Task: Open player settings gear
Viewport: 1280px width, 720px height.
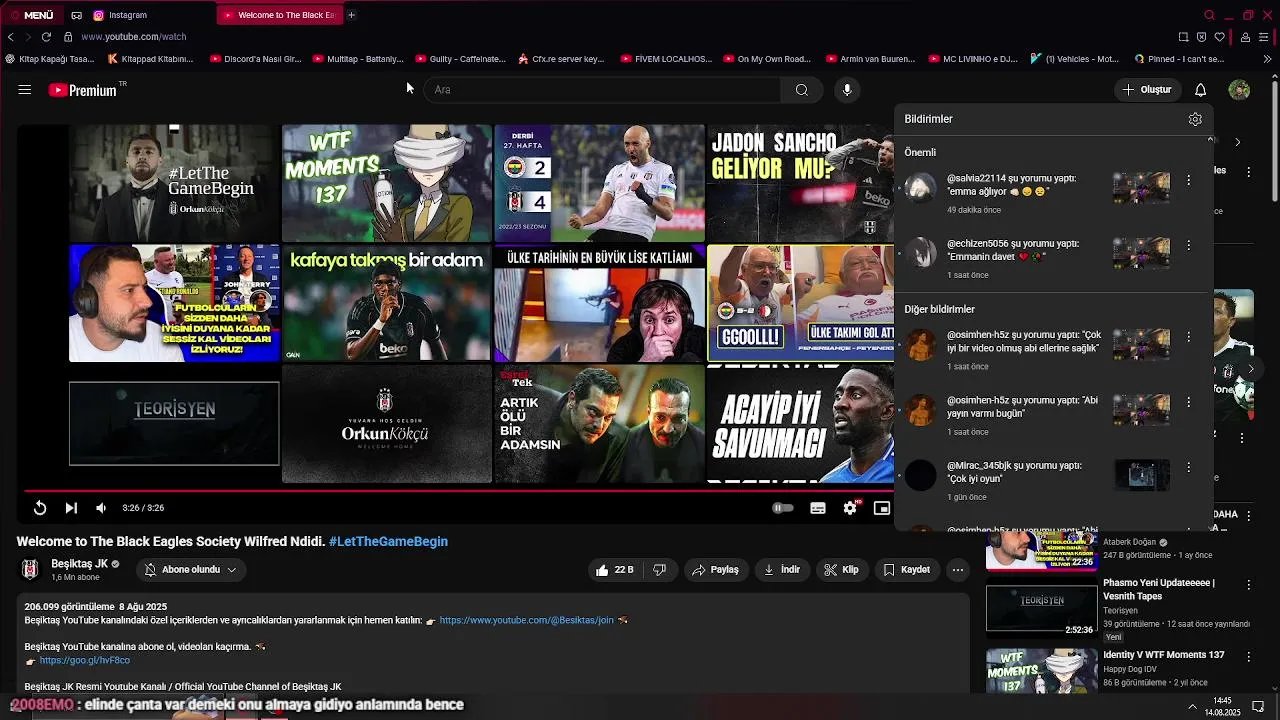Action: (x=850, y=508)
